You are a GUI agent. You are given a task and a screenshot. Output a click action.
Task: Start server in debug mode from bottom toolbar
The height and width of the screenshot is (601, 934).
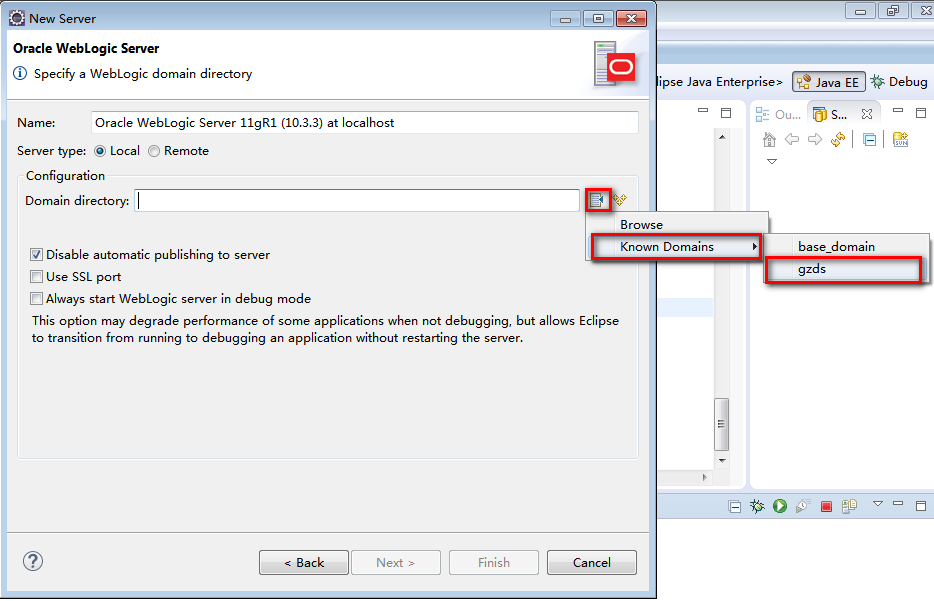(x=757, y=506)
